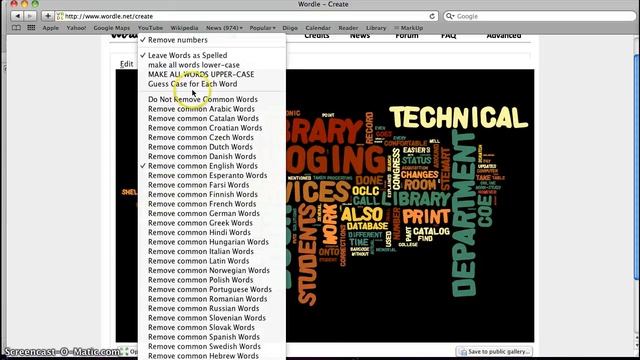Click the page vertical scrollbar
Screen dimensions: 640x360
636,167
